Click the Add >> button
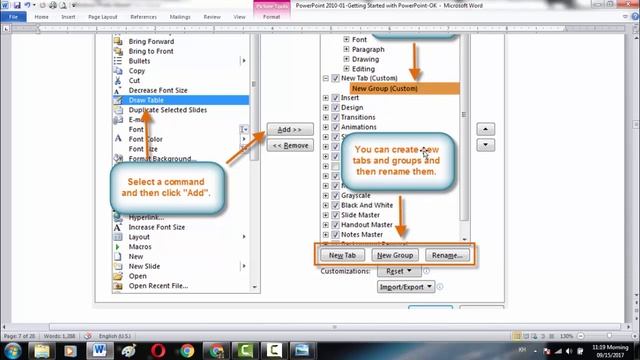Screen dimensions: 640x360 point(290,129)
